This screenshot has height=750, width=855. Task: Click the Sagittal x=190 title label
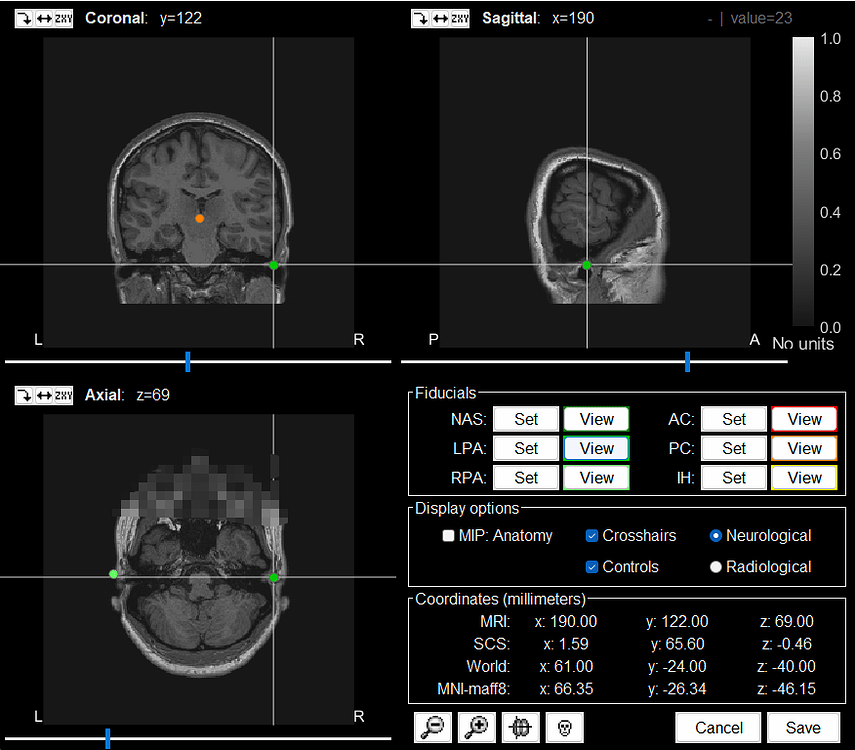pyautogui.click(x=538, y=18)
